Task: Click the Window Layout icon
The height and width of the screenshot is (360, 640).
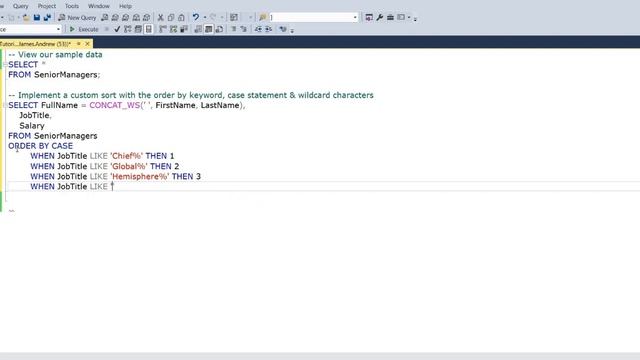Action: (401, 18)
